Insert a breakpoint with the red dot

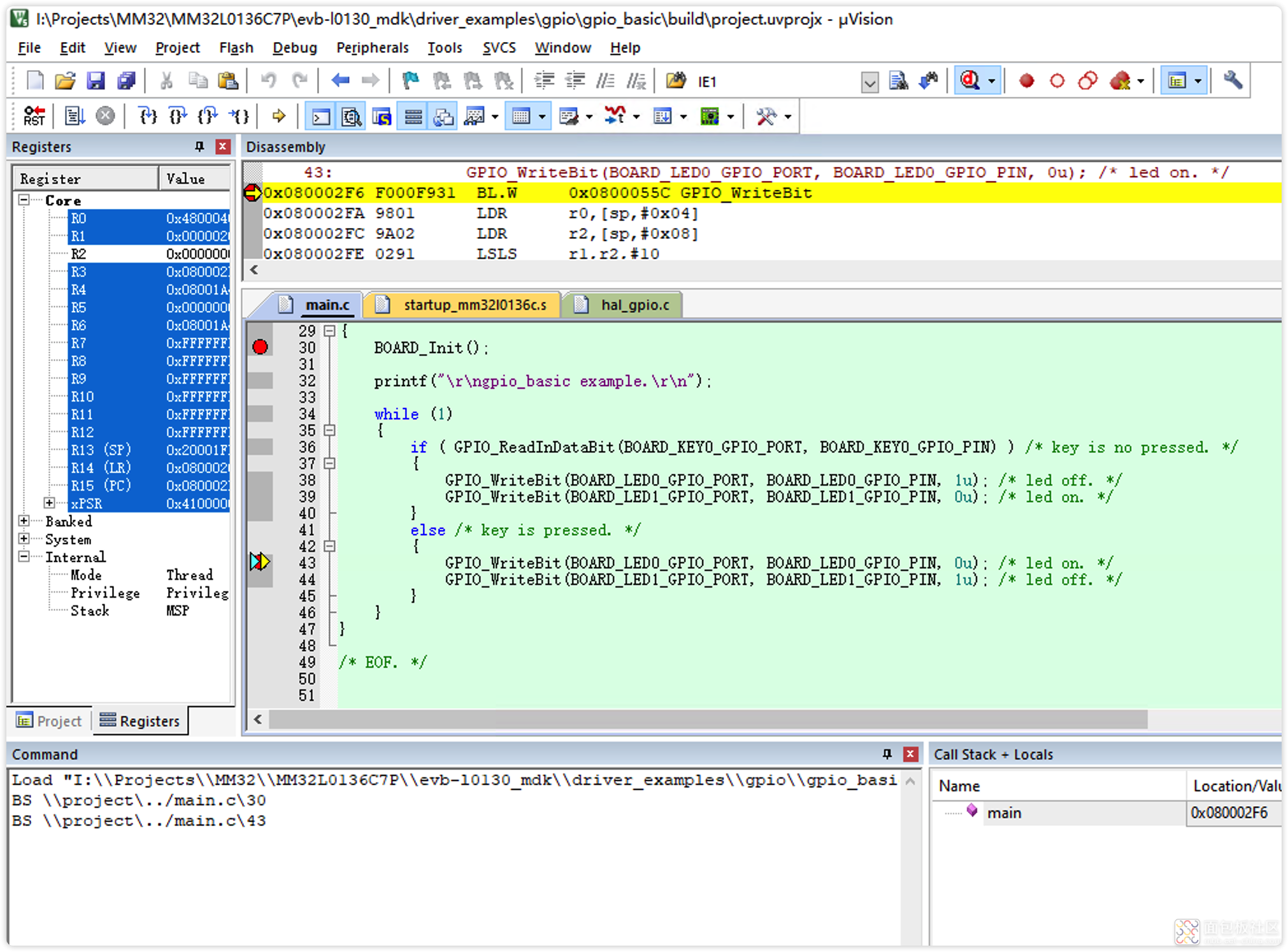point(1026,81)
